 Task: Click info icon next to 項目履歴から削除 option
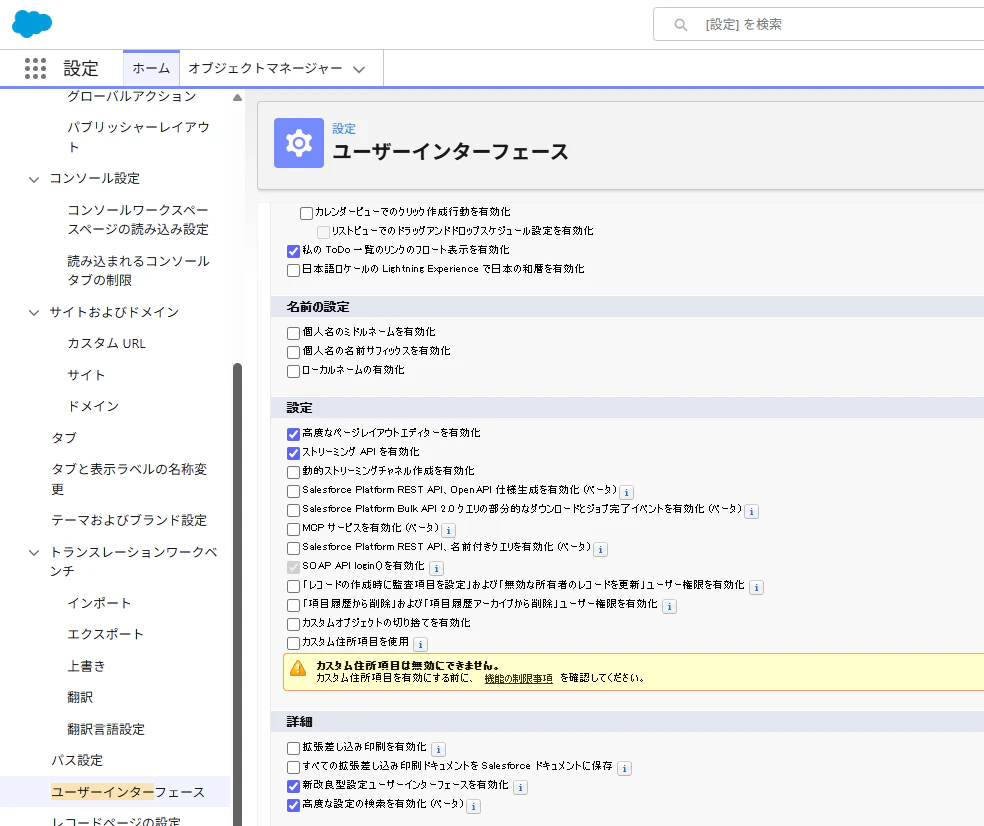click(669, 606)
